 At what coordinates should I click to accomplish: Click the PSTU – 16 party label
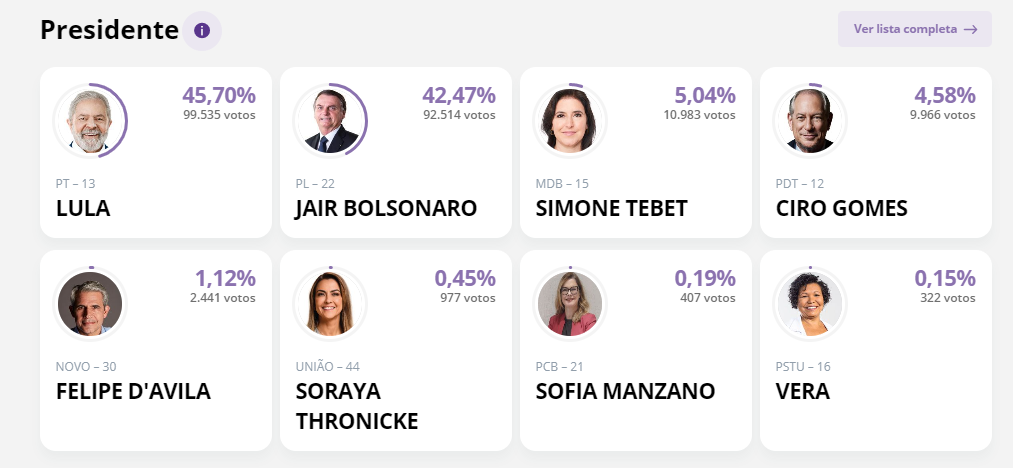[x=803, y=367]
